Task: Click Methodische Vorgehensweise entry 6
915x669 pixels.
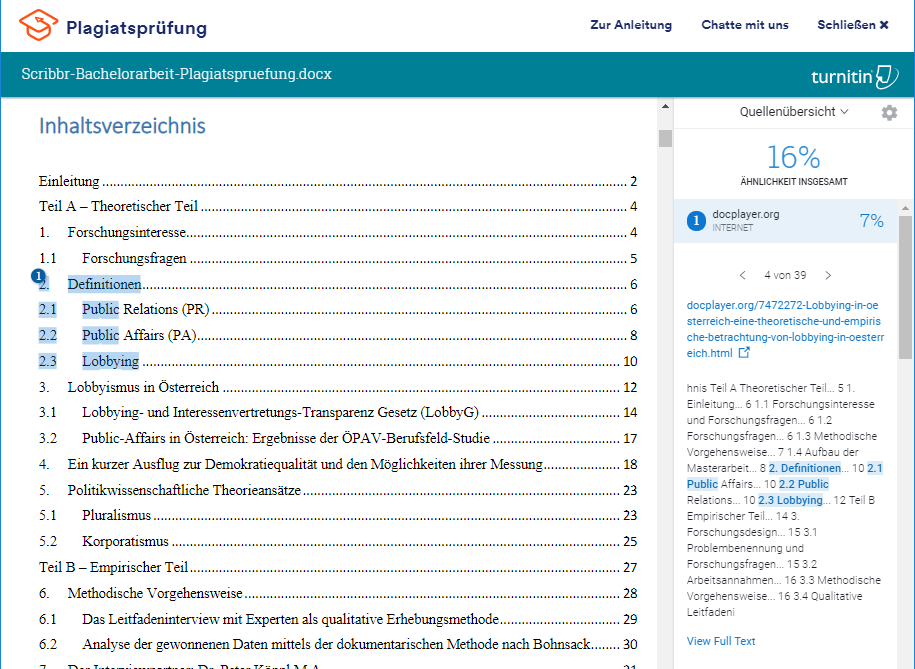Action: tap(338, 594)
